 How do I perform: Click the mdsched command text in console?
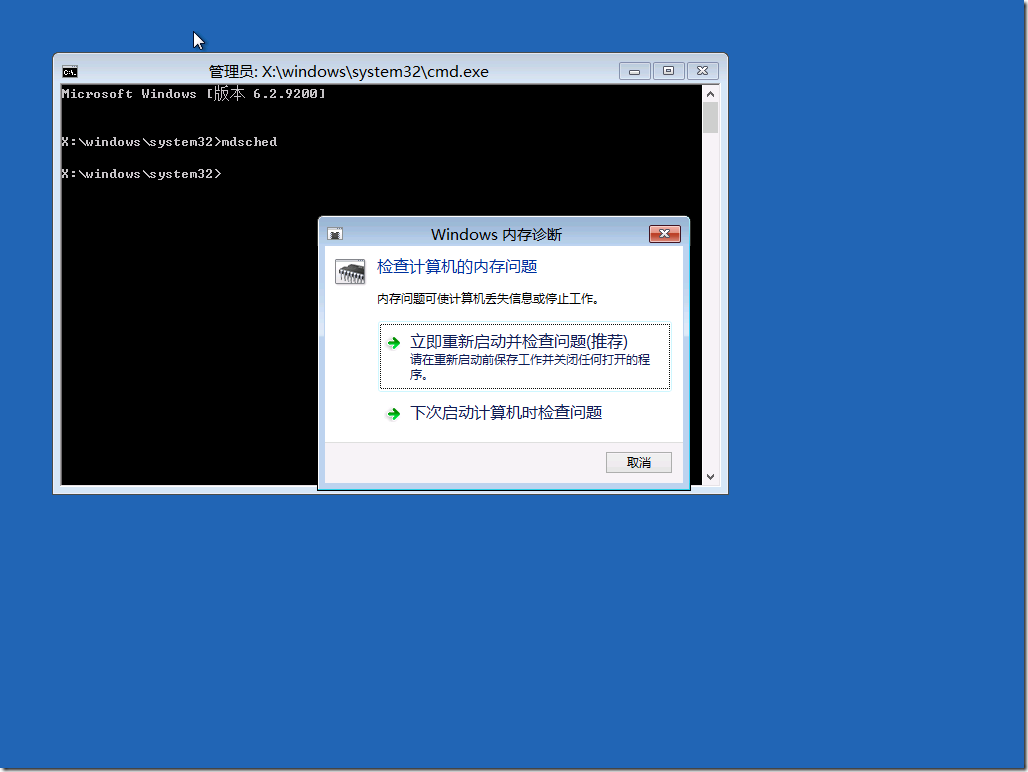(249, 142)
